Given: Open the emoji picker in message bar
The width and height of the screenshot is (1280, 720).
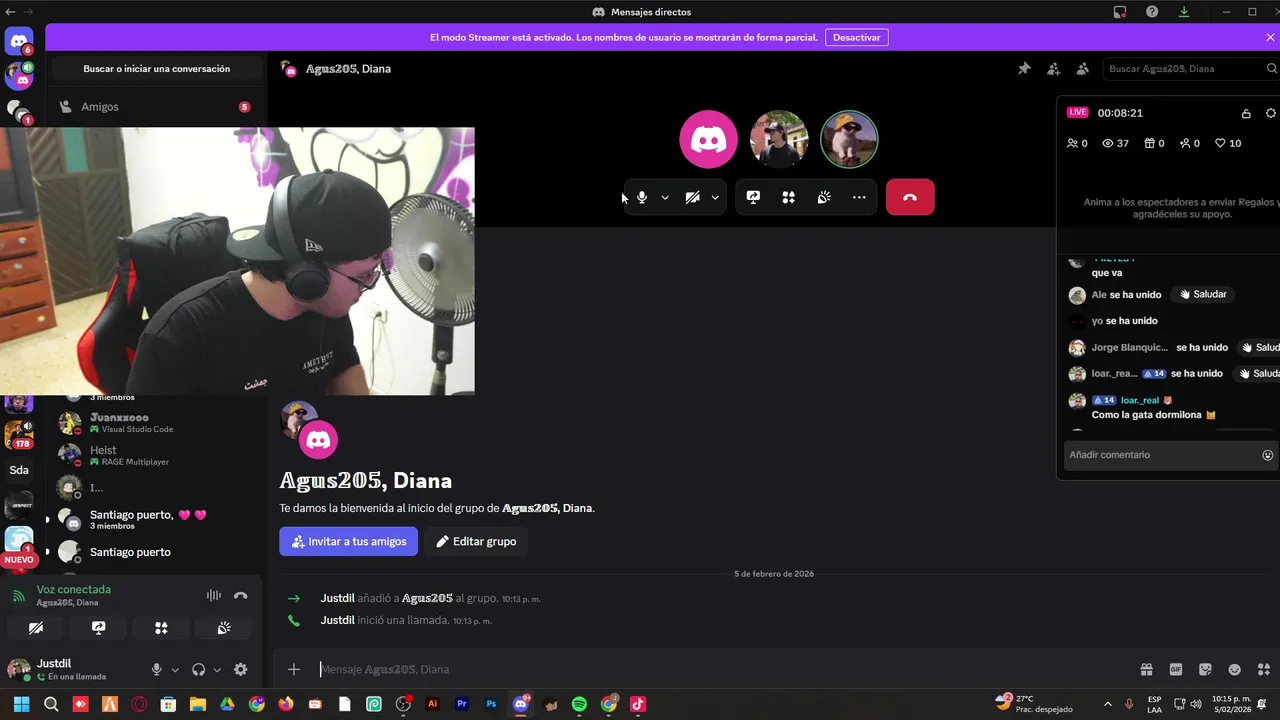Looking at the screenshot, I should [1235, 669].
